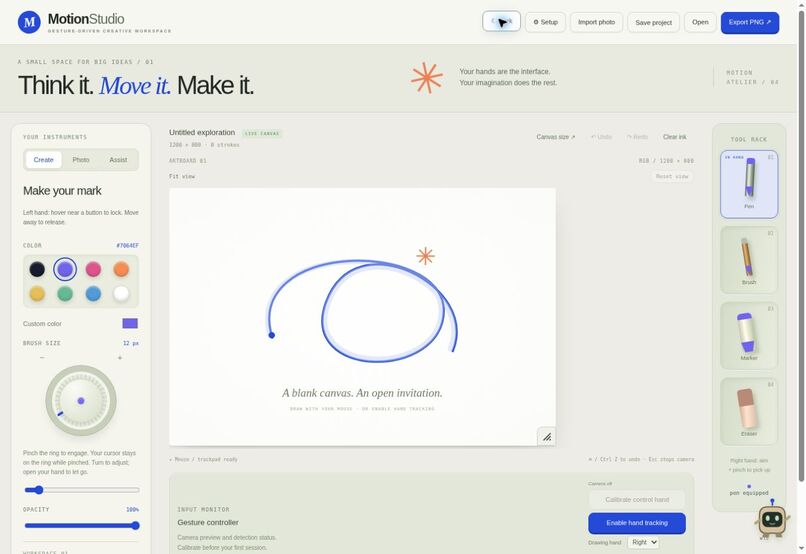Select the white color swatch
Screen dimensions: 806x554
121,293
